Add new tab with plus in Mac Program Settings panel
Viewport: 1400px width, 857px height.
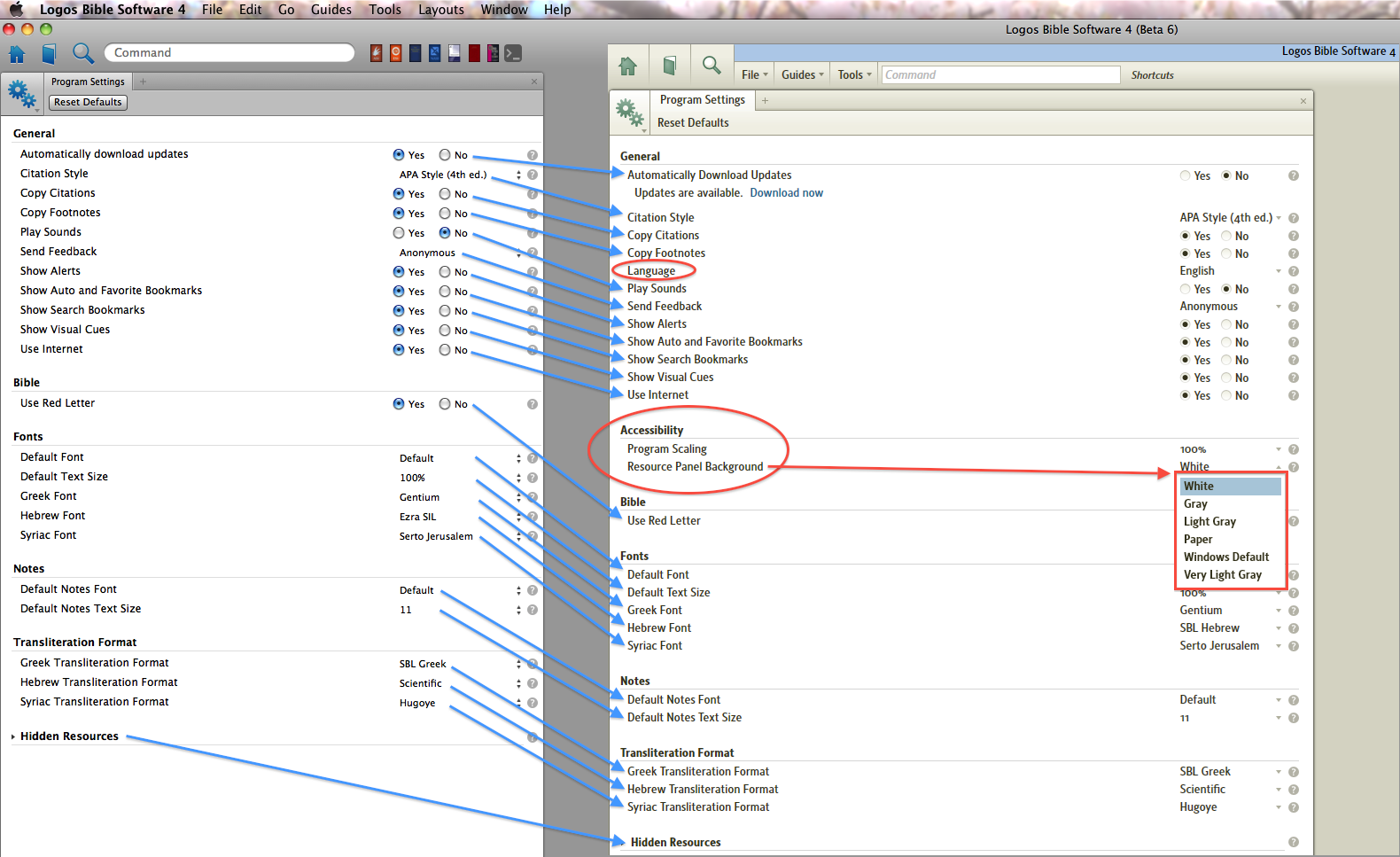point(143,82)
